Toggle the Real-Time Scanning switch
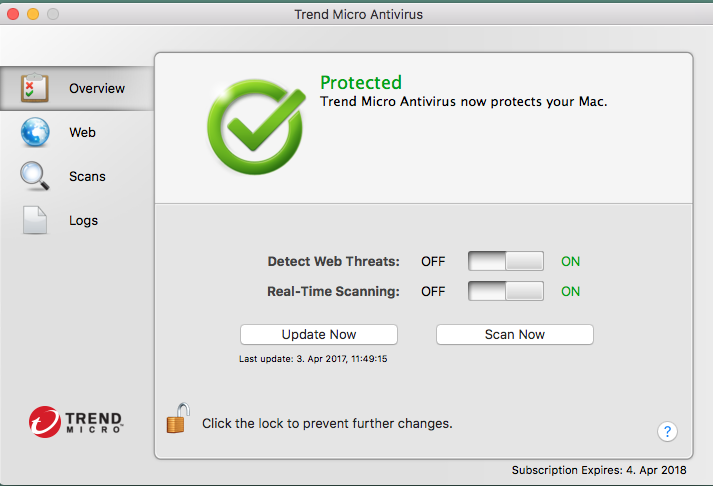 [506, 291]
